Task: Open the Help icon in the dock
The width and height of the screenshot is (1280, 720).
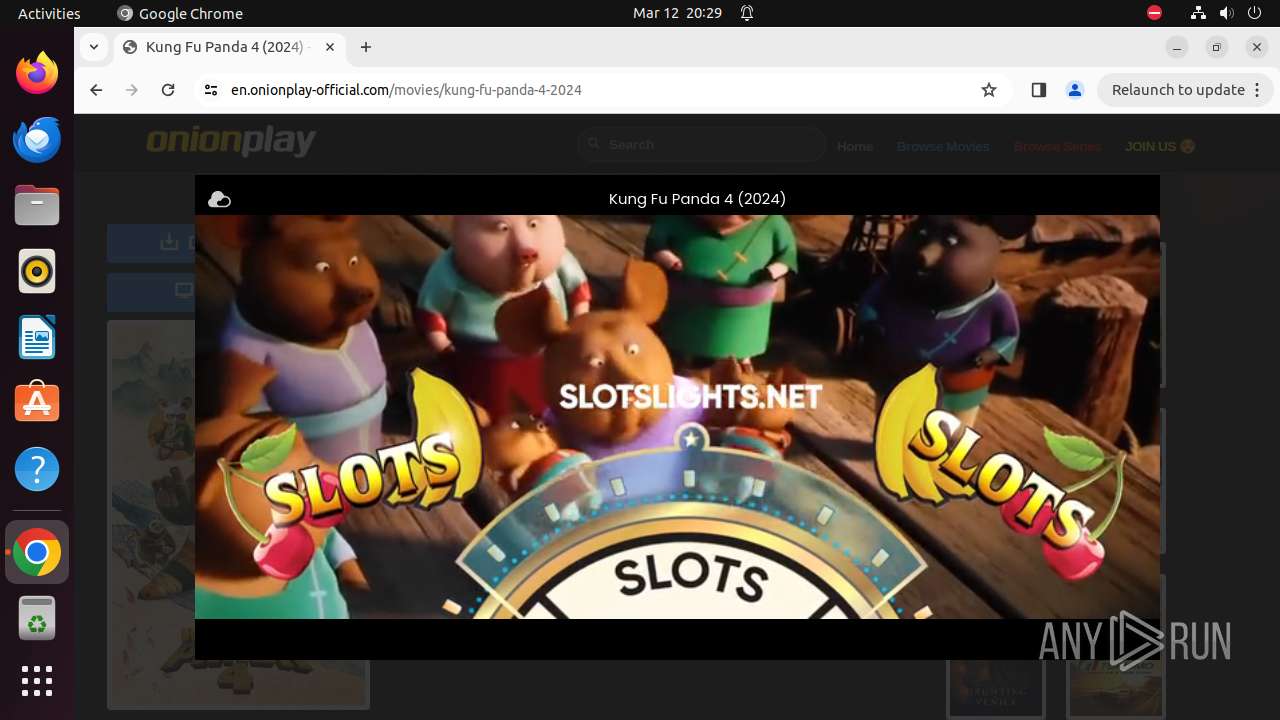Action: (37, 469)
